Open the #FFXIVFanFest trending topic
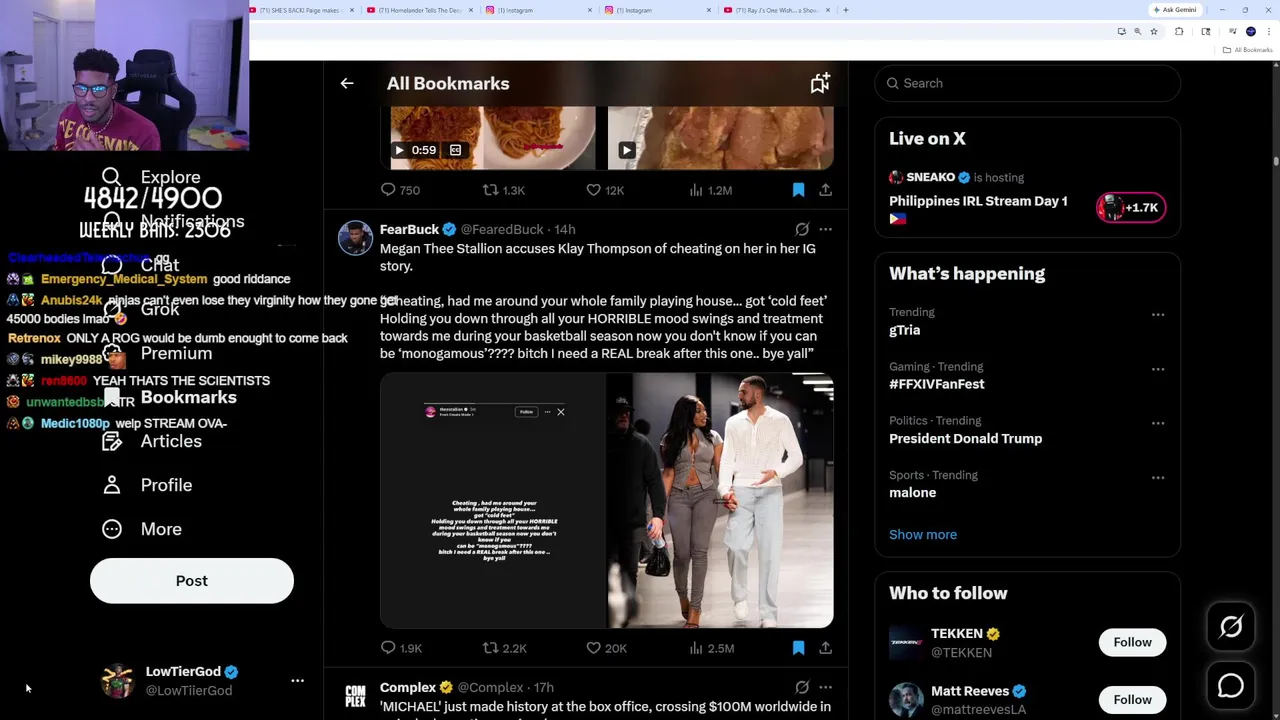1280x720 pixels. click(x=937, y=384)
